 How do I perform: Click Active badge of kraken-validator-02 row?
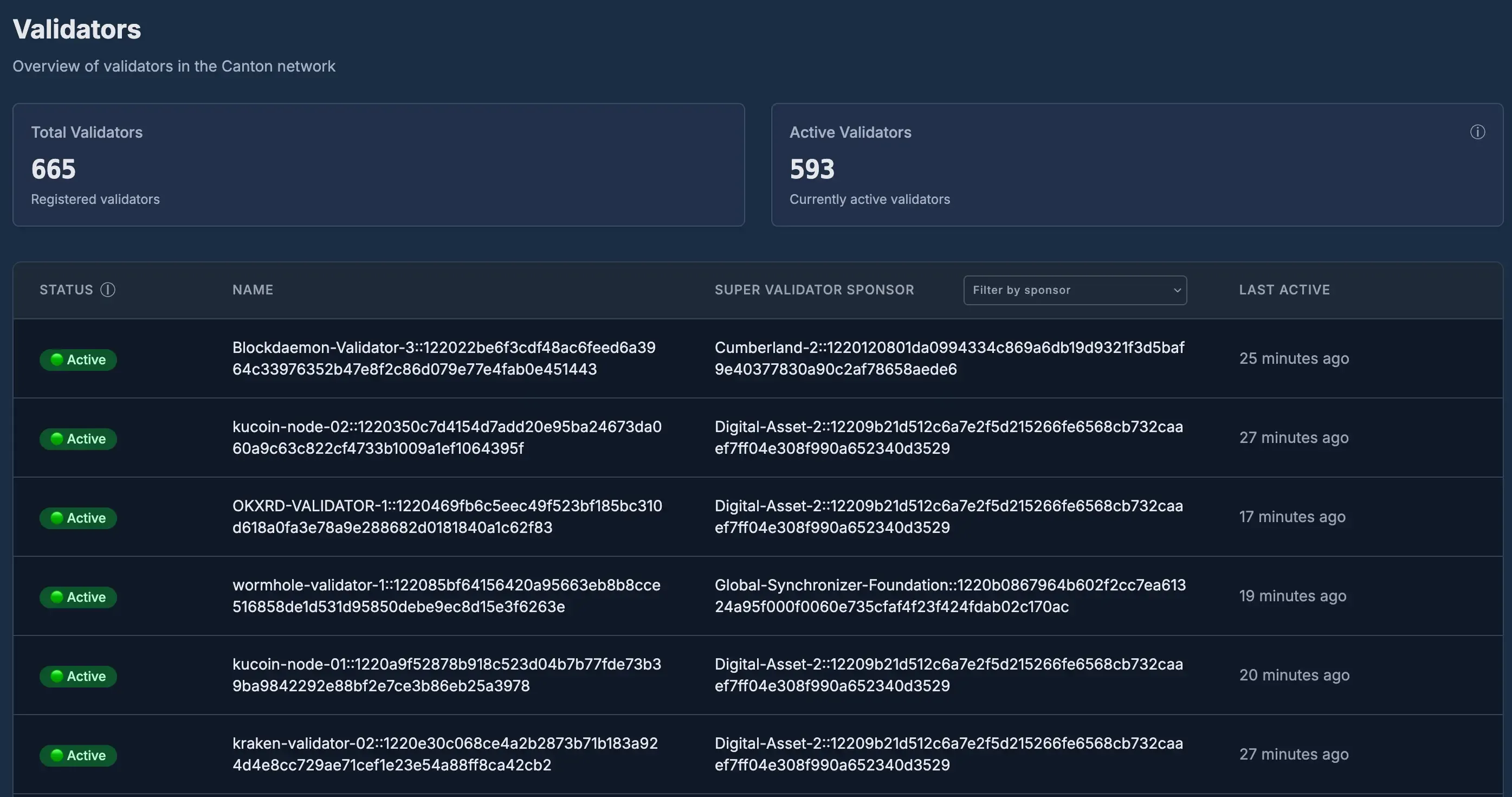[x=78, y=755]
